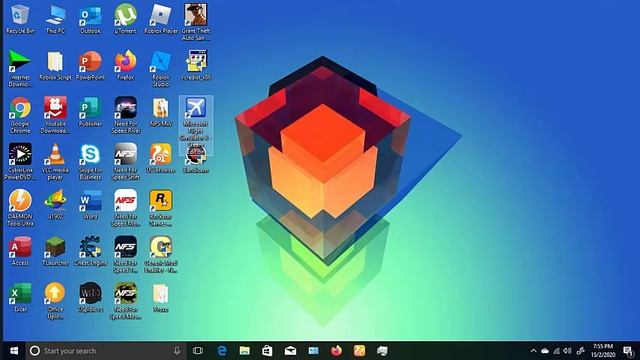The height and width of the screenshot is (360, 640).
Task: Open the notification Action Center
Action: click(628, 351)
